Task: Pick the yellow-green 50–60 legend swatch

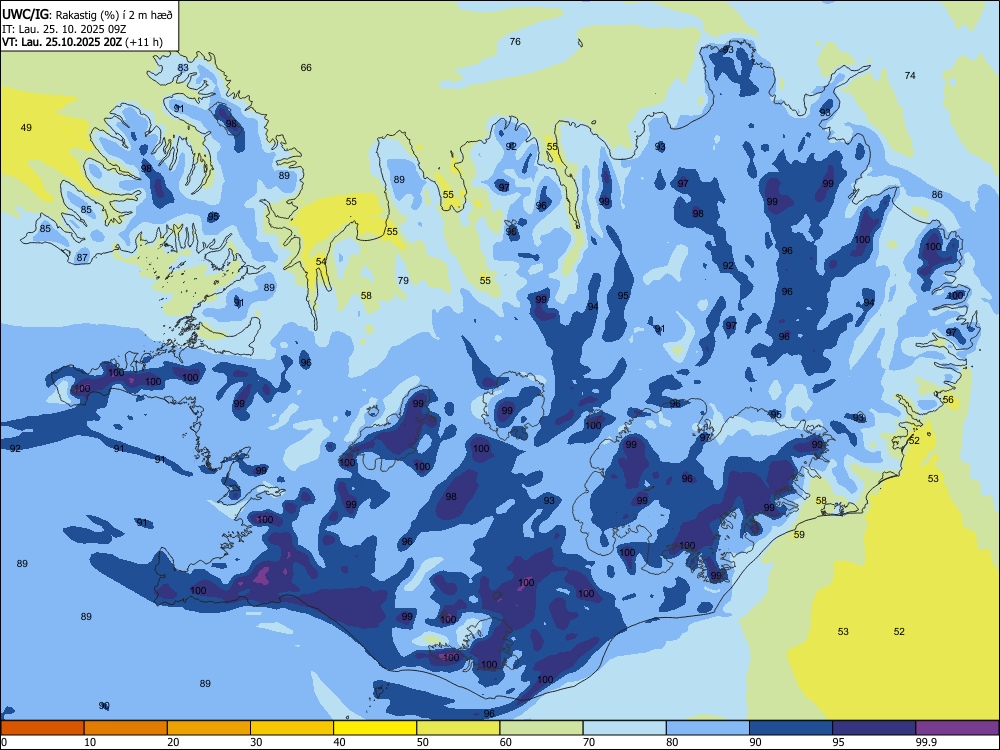Action: (458, 728)
